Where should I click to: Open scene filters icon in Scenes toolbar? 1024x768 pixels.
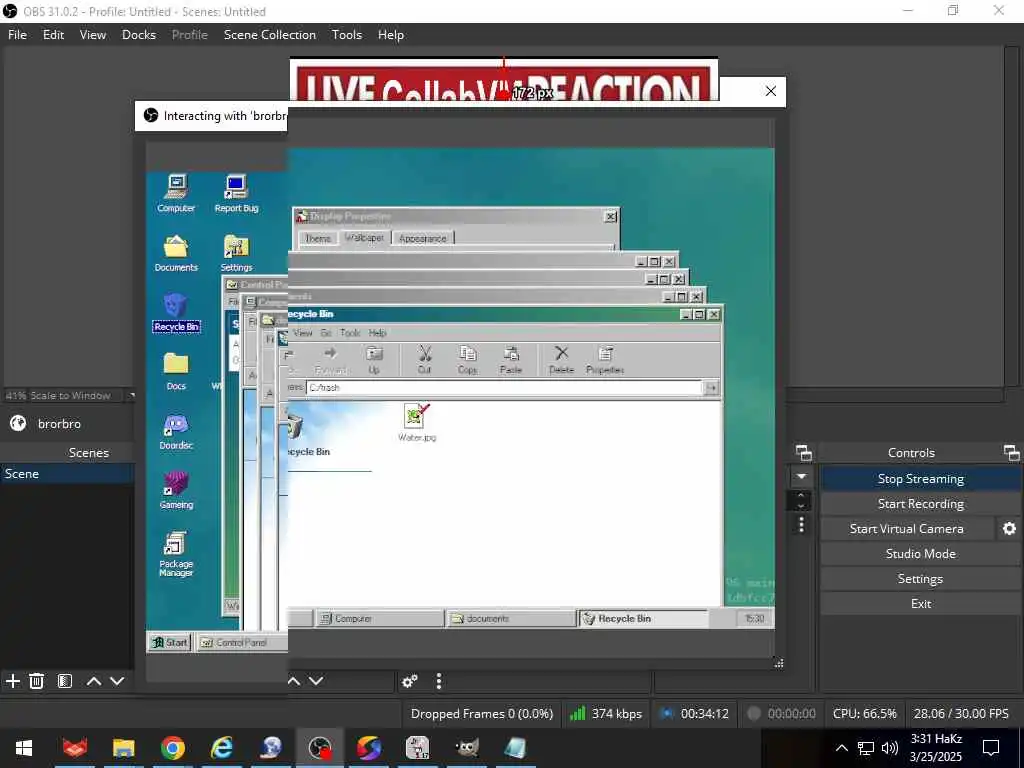pyautogui.click(x=65, y=681)
